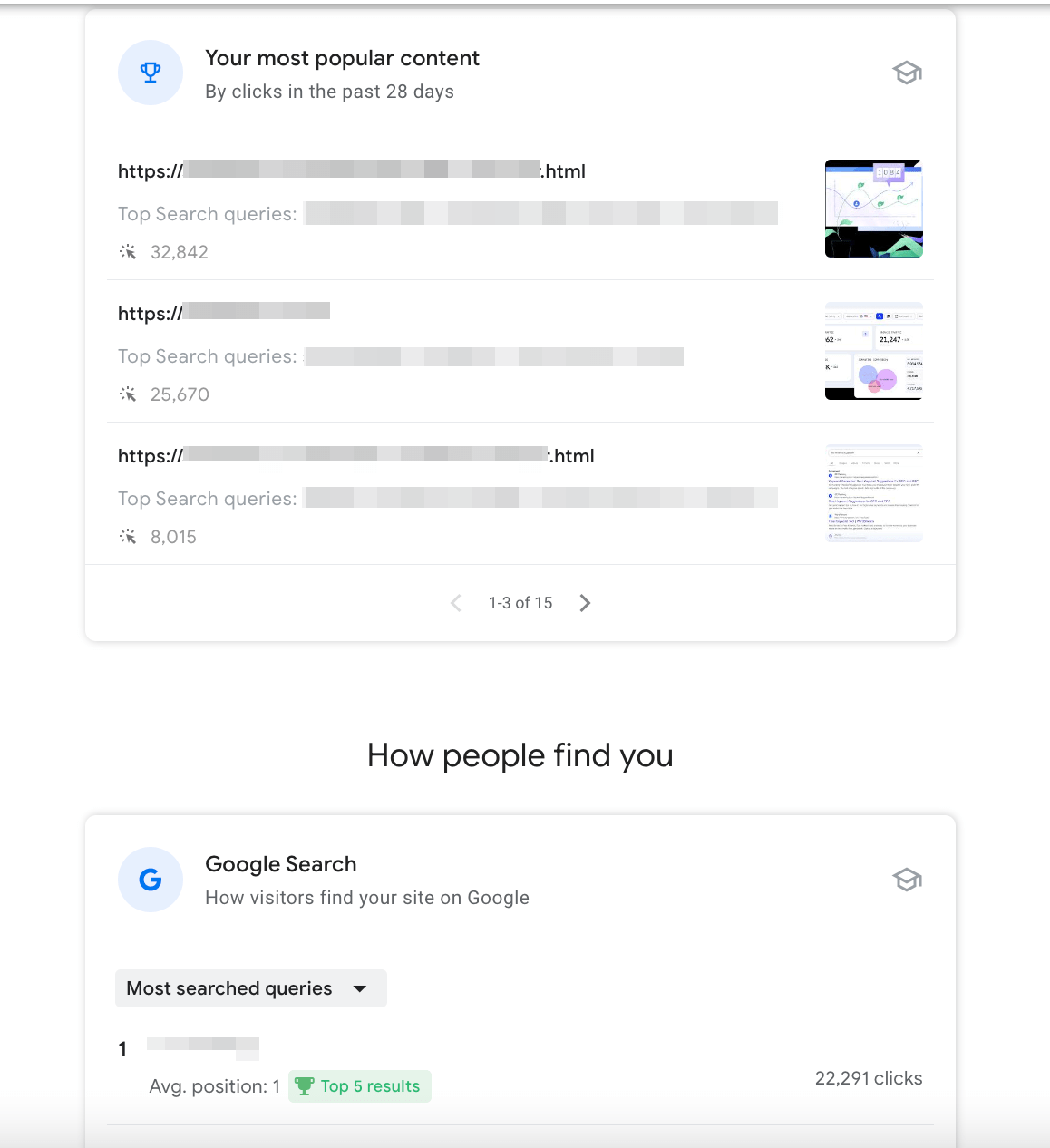1050x1148 pixels.
Task: Click the third search results page thumbnail
Action: click(x=872, y=492)
